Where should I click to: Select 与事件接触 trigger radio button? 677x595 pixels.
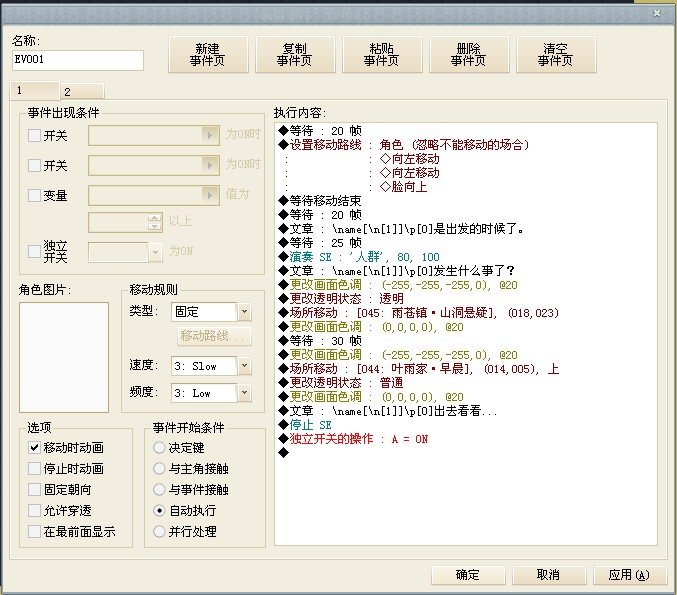click(x=159, y=489)
